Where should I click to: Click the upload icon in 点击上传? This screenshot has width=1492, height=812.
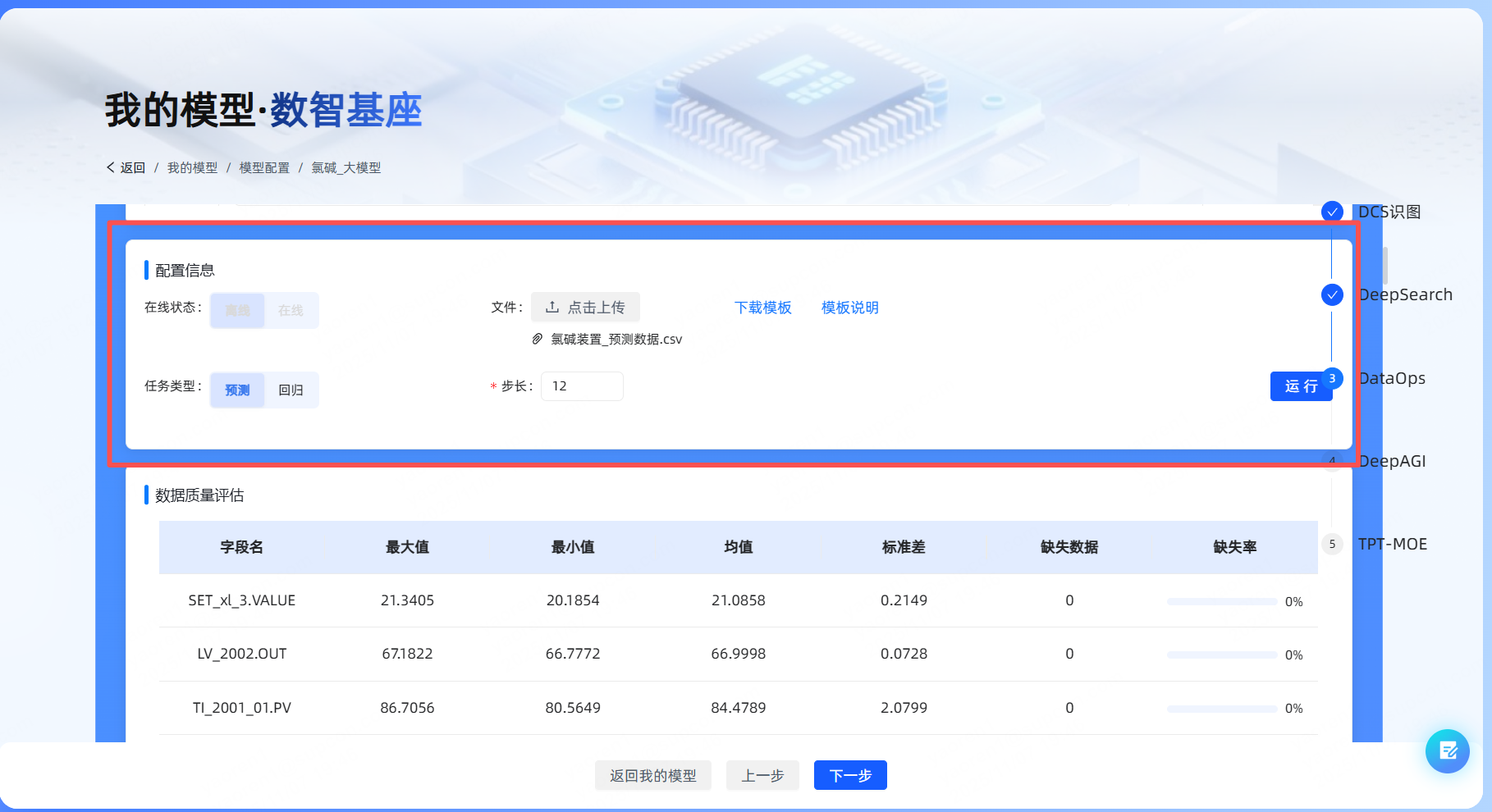click(x=552, y=307)
